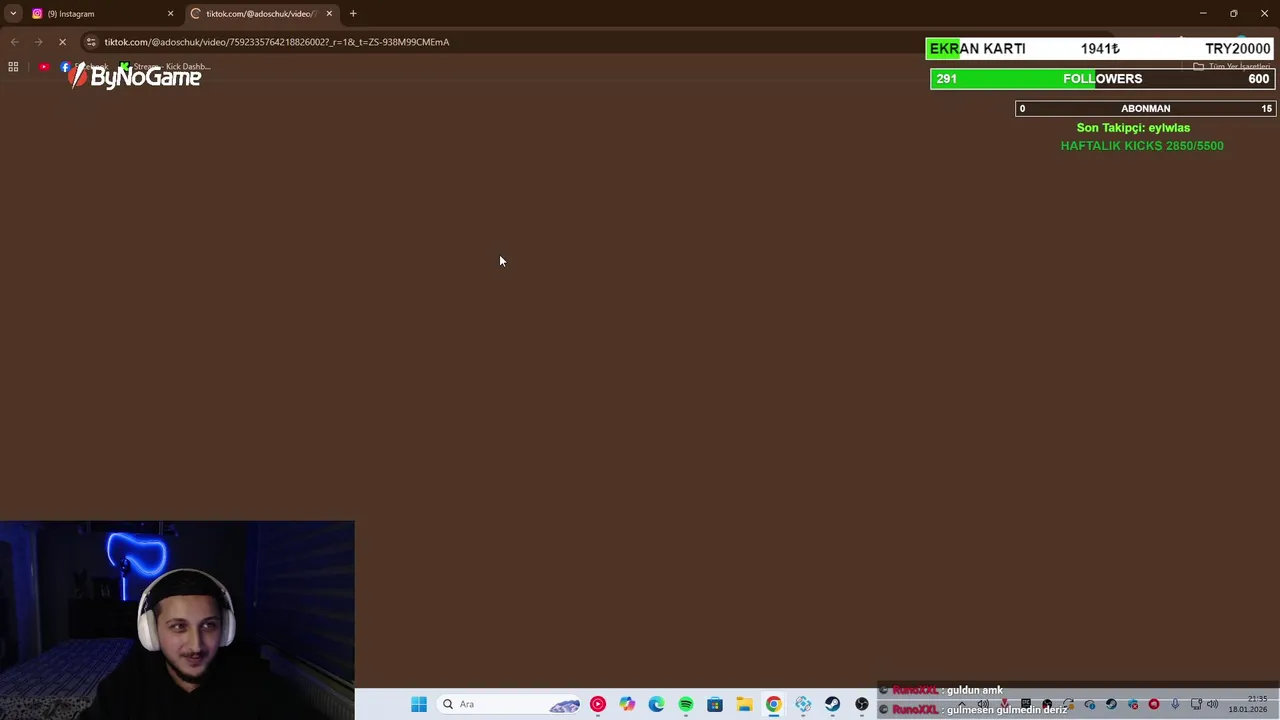This screenshot has width=1280, height=720.
Task: Click the HAFTALIK KICKS 2850/5500 text
Action: click(x=1142, y=146)
